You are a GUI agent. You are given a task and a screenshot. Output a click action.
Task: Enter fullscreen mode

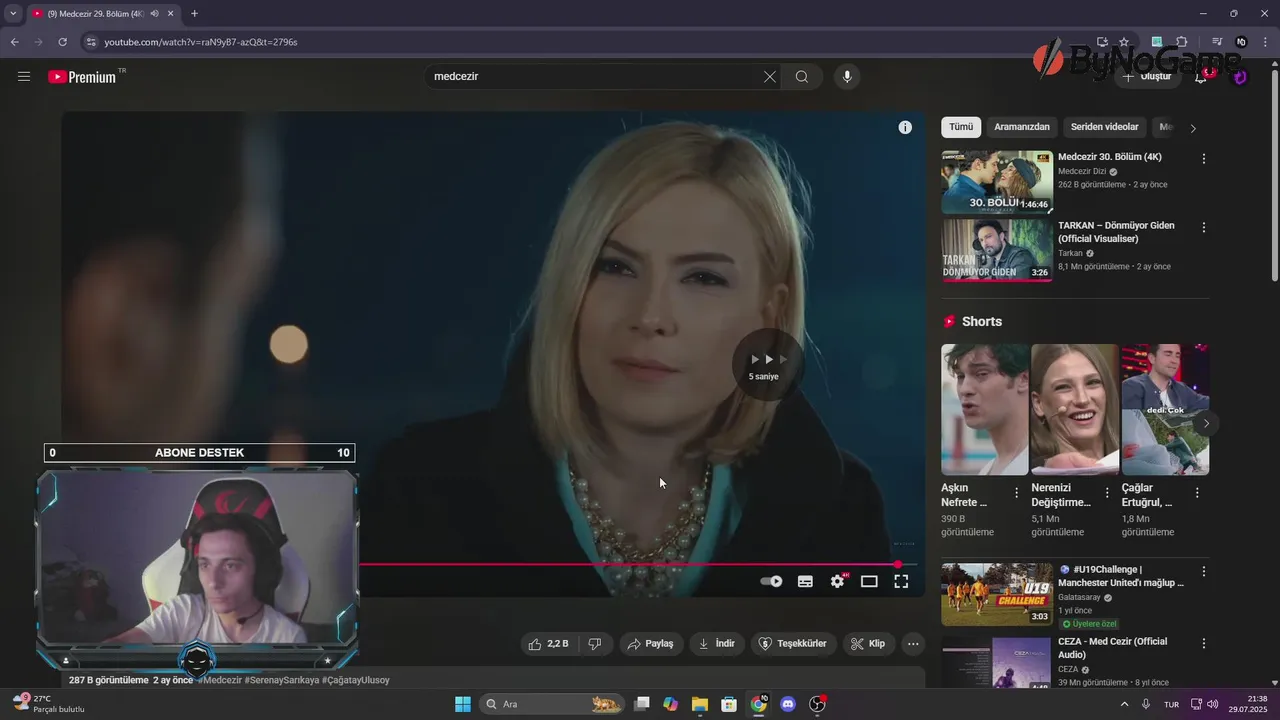901,581
